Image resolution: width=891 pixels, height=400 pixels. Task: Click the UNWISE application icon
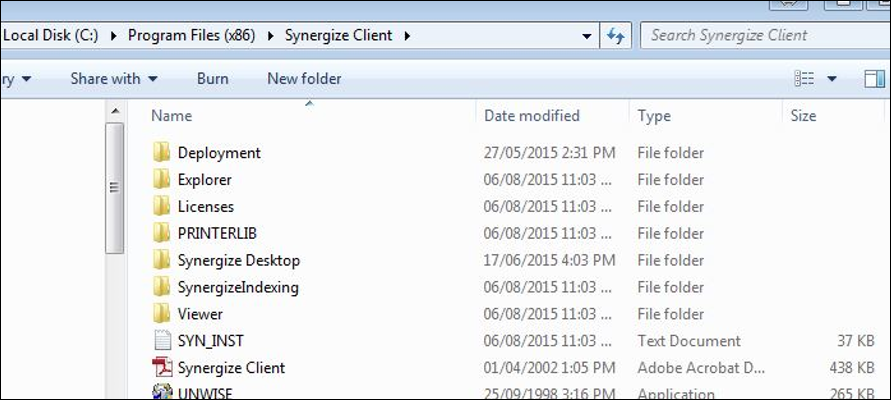[163, 393]
